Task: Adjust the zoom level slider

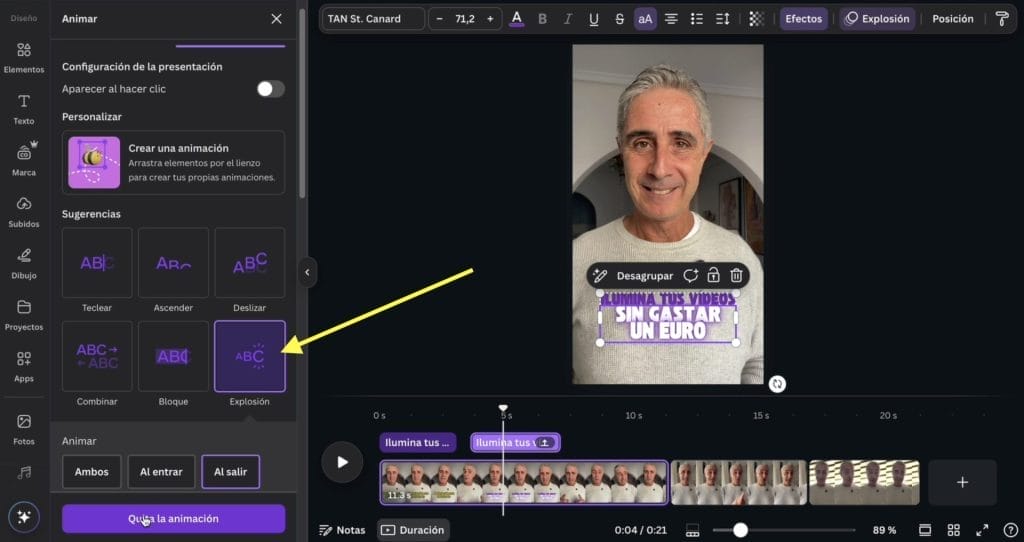Action: [740, 530]
